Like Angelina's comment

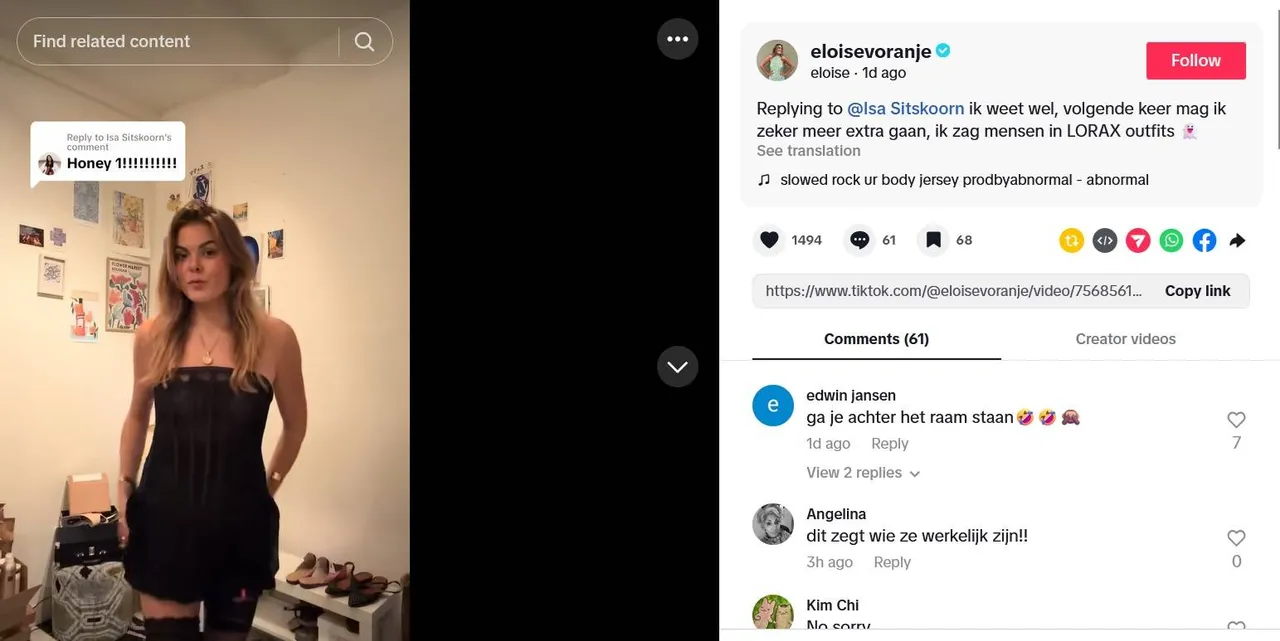pyautogui.click(x=1236, y=538)
